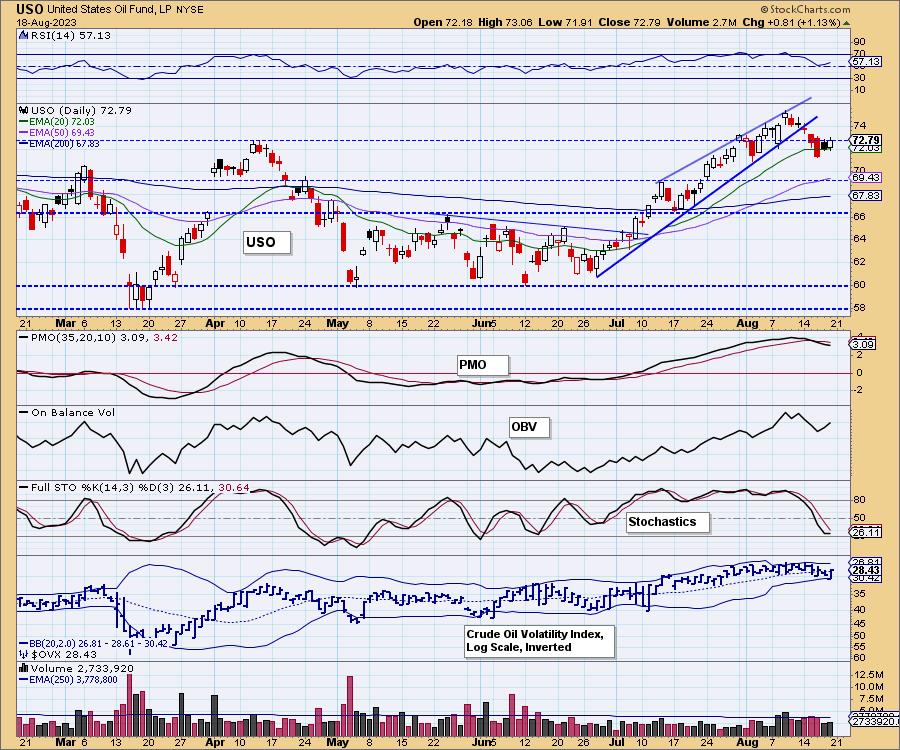Click the Volume 2,733,920 legend

82,669
